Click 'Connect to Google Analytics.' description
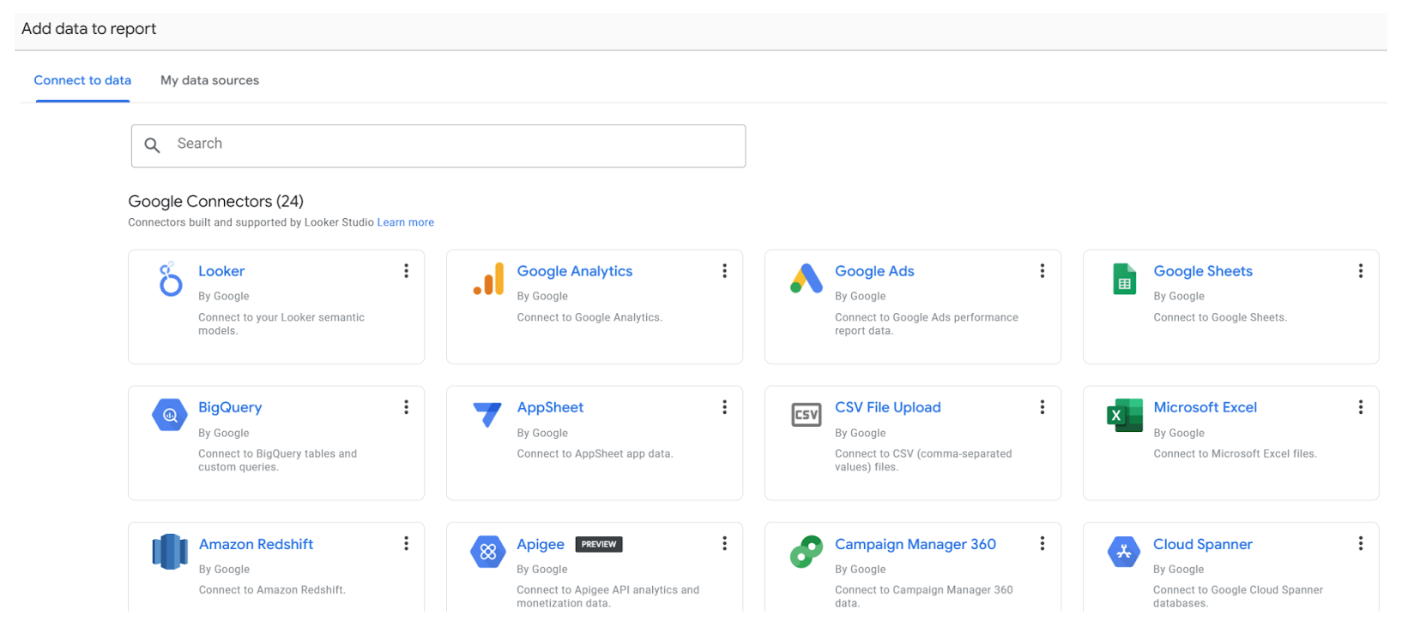This screenshot has width=1405, height=643. 589,318
